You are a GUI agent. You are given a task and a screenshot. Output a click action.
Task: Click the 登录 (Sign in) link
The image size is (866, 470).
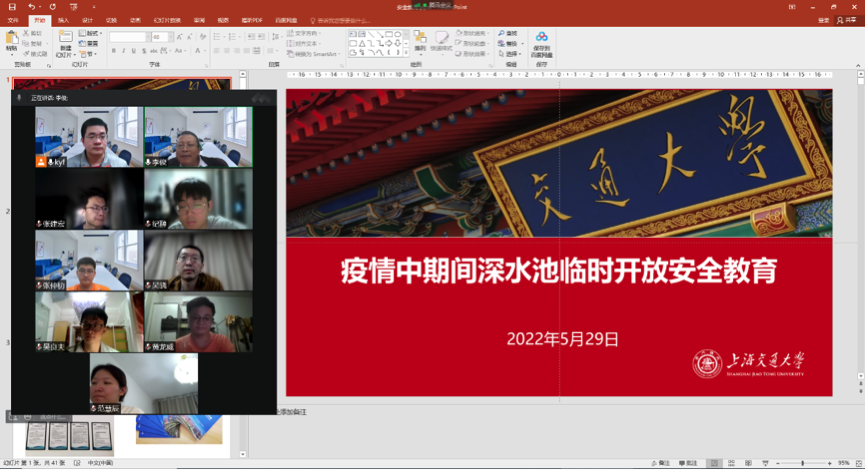coord(824,20)
